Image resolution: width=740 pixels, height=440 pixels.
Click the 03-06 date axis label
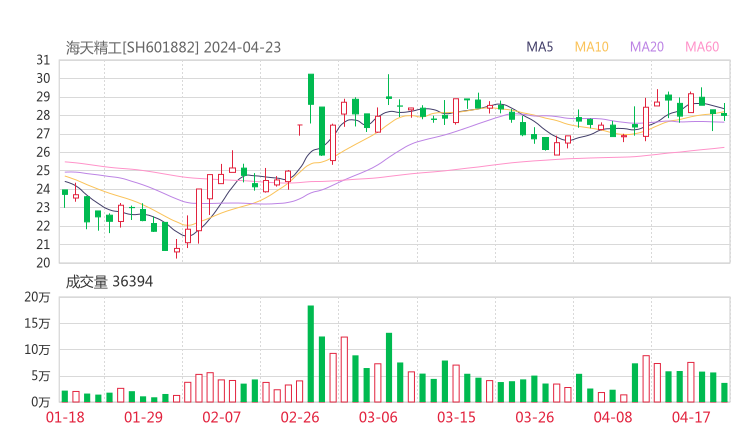tap(378, 417)
